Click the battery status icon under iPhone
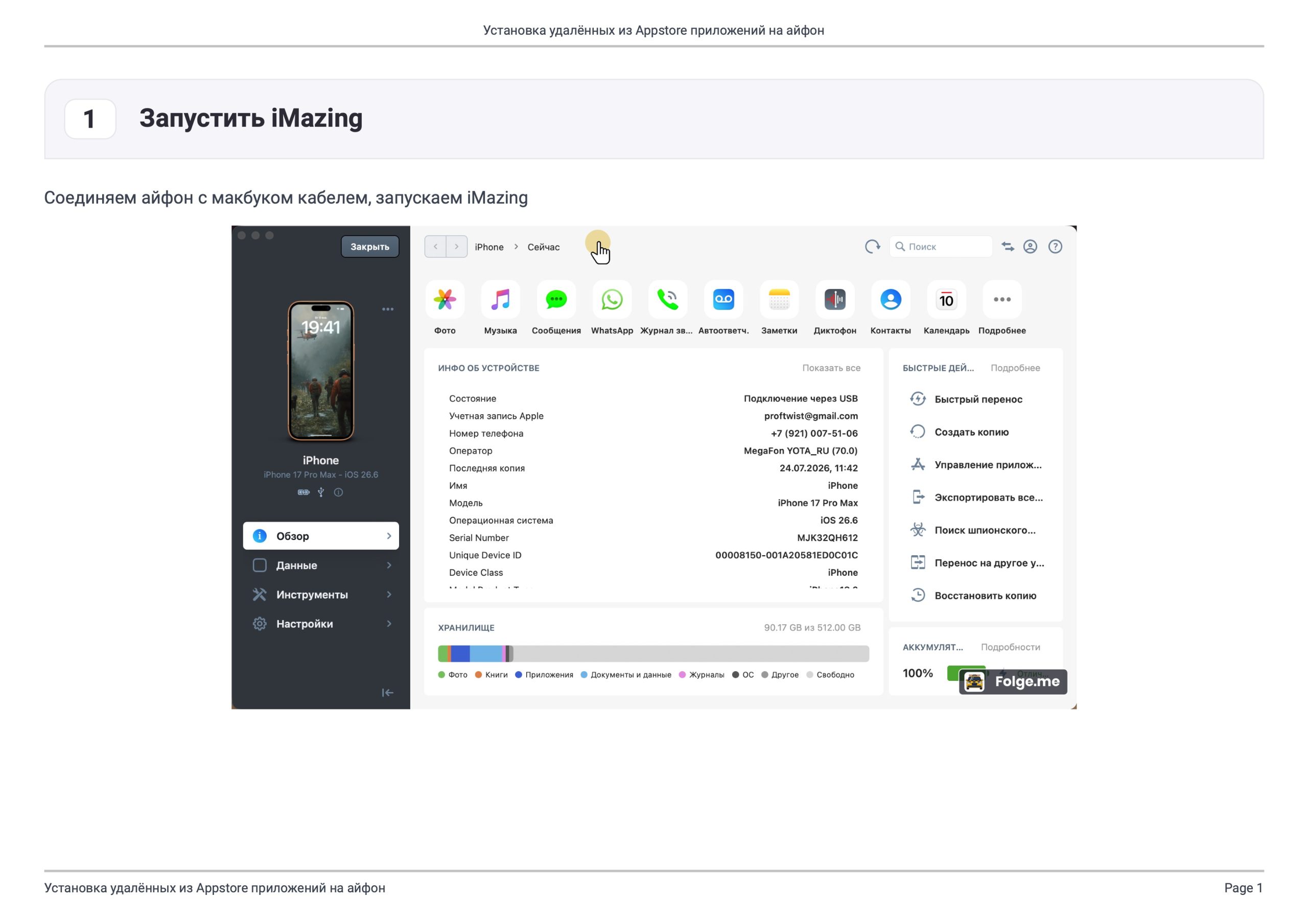The image size is (1308, 924). point(303,492)
